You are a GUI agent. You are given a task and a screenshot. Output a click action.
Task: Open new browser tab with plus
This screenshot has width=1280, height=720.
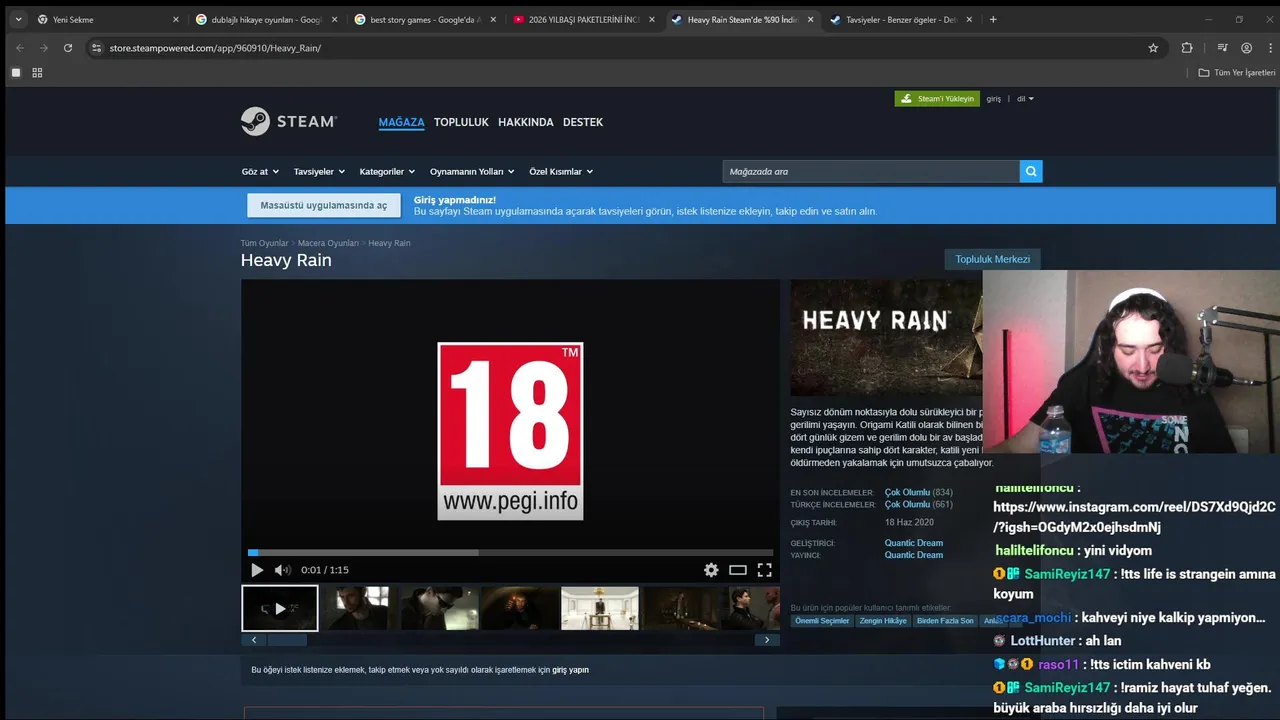(993, 19)
